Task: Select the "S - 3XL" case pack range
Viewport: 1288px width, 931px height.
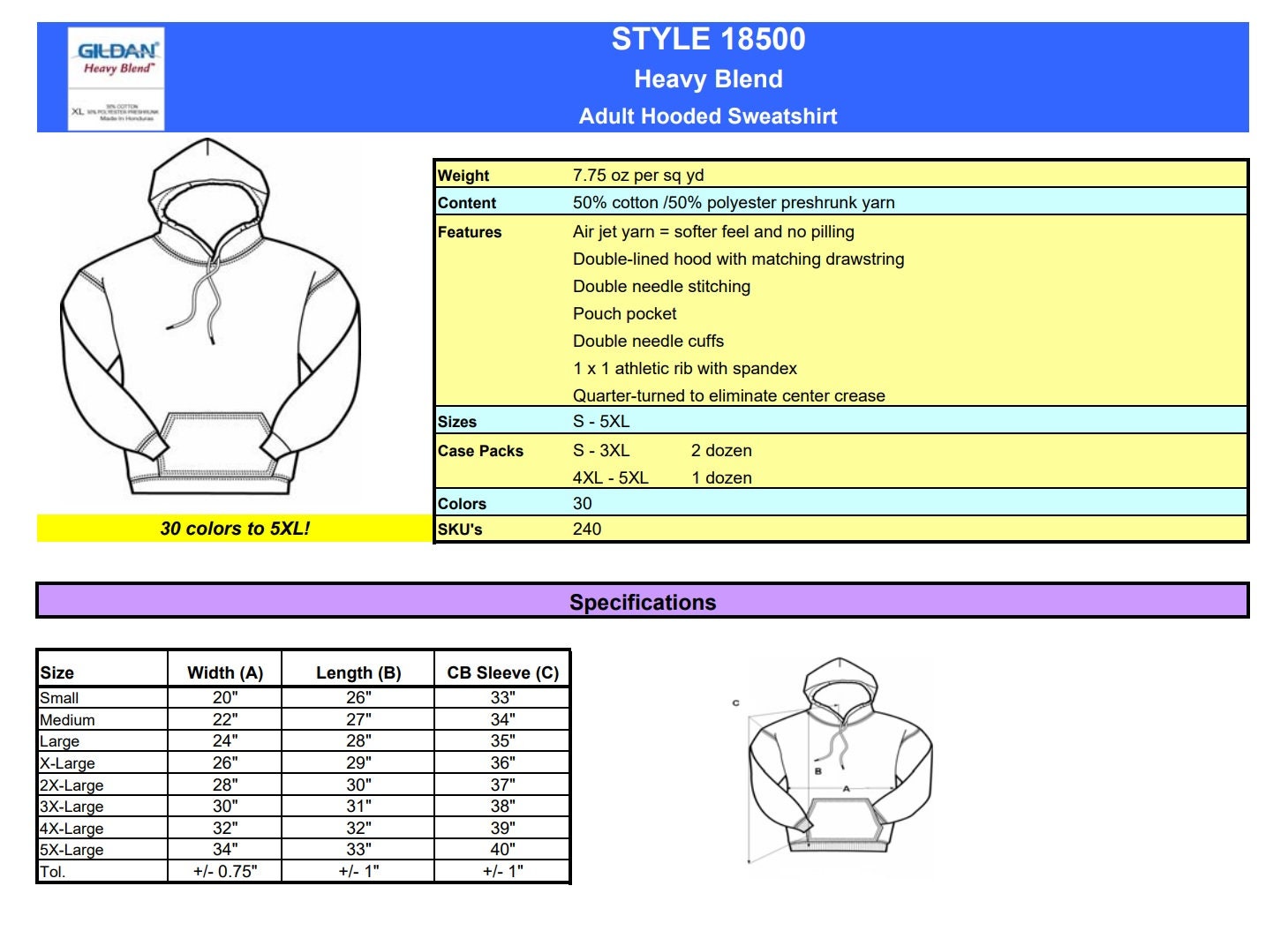Action: pos(601,450)
